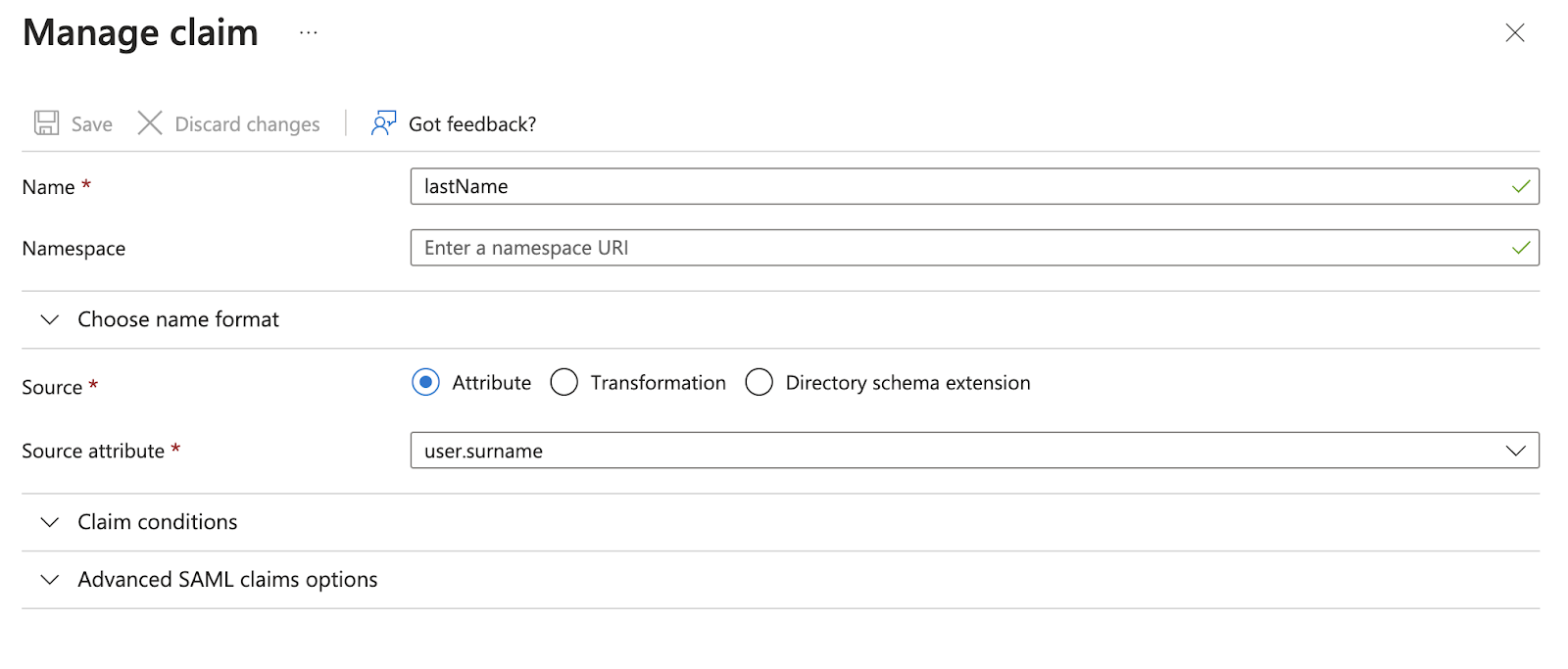The width and height of the screenshot is (1568, 669).
Task: Click the feedback person icon
Action: [383, 122]
